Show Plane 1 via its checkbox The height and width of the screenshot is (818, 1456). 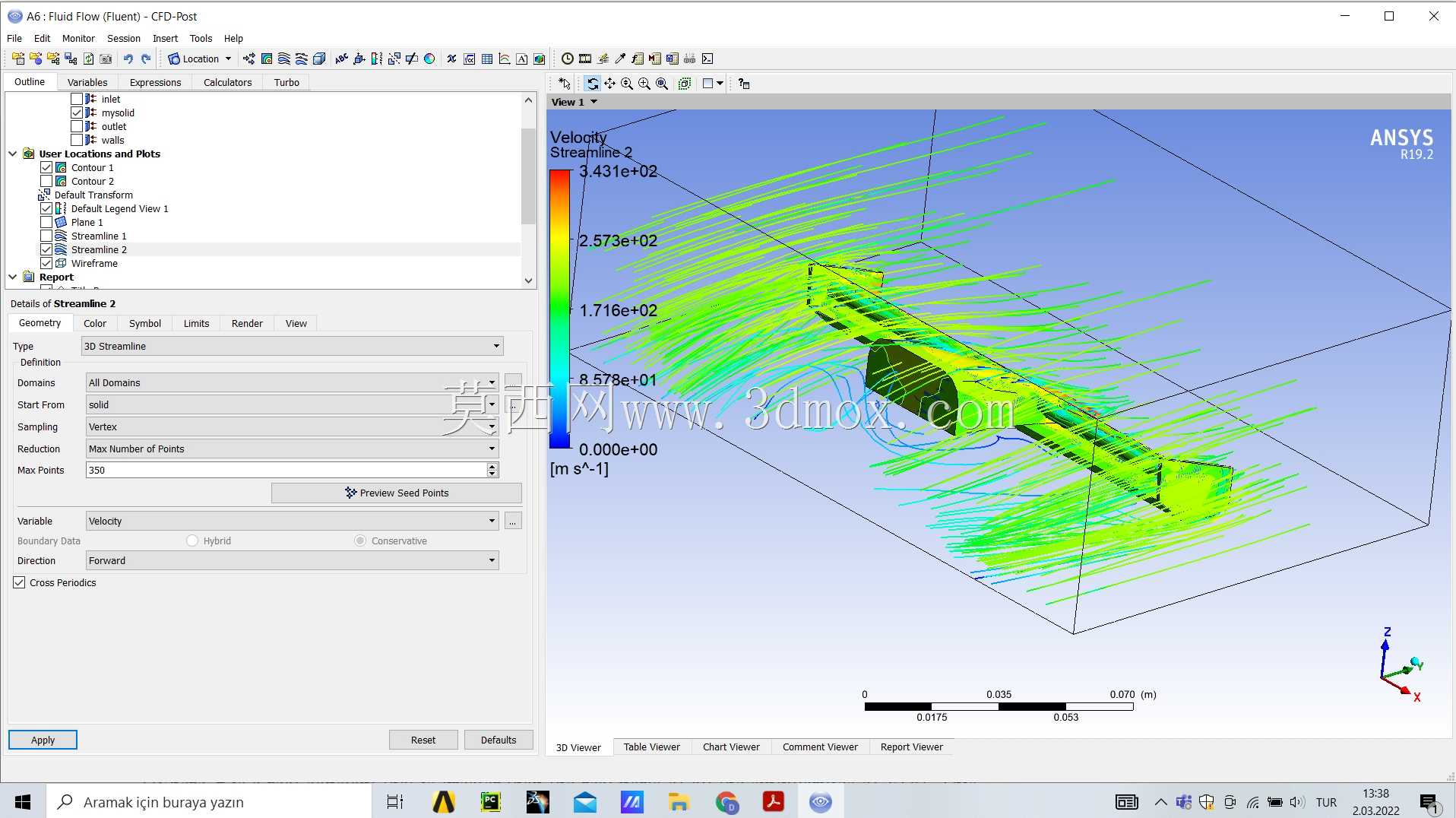tap(46, 222)
